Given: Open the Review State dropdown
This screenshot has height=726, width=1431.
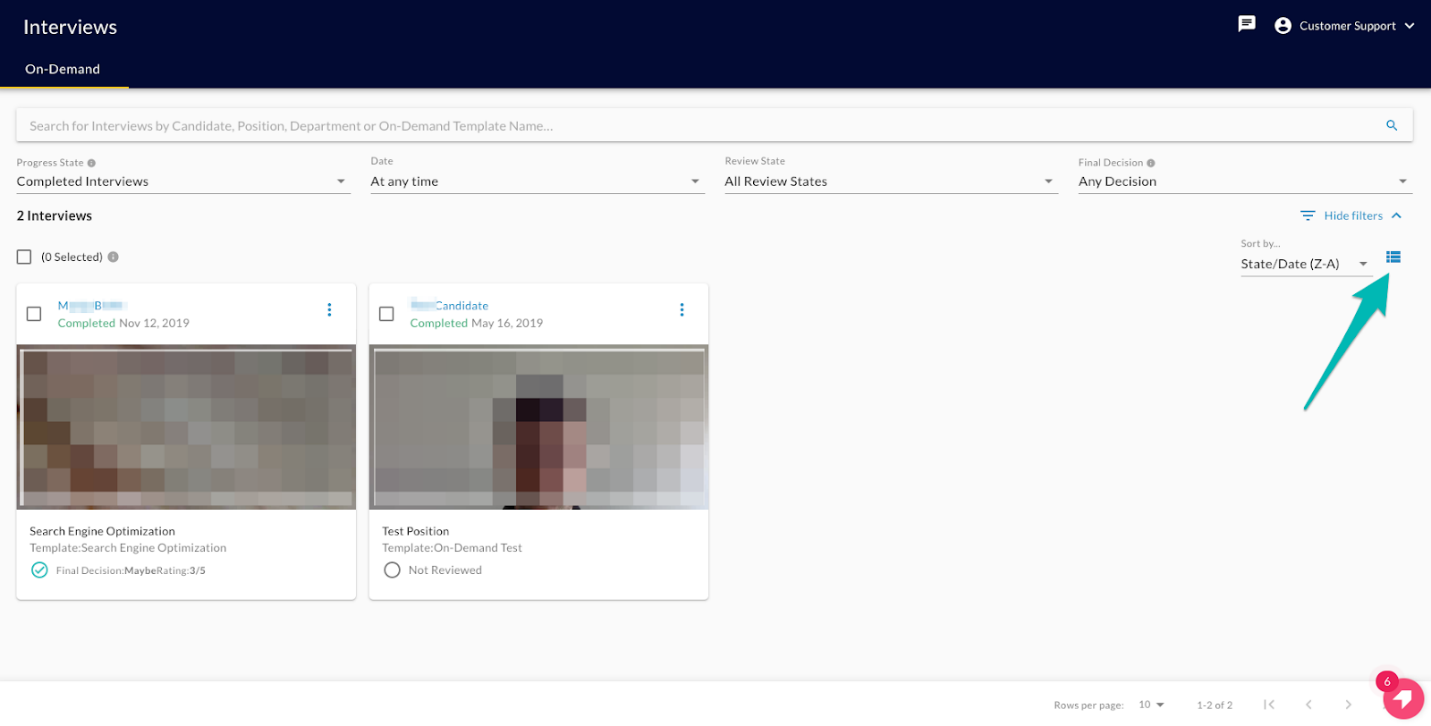Looking at the screenshot, I should [x=891, y=181].
